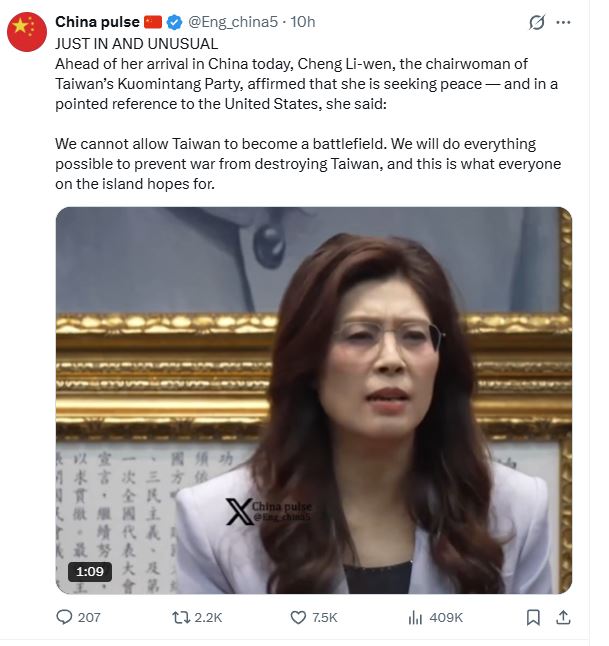Screen dimensions: 609x646
Task: Share the post via the upload arrow icon
Action: click(x=563, y=617)
